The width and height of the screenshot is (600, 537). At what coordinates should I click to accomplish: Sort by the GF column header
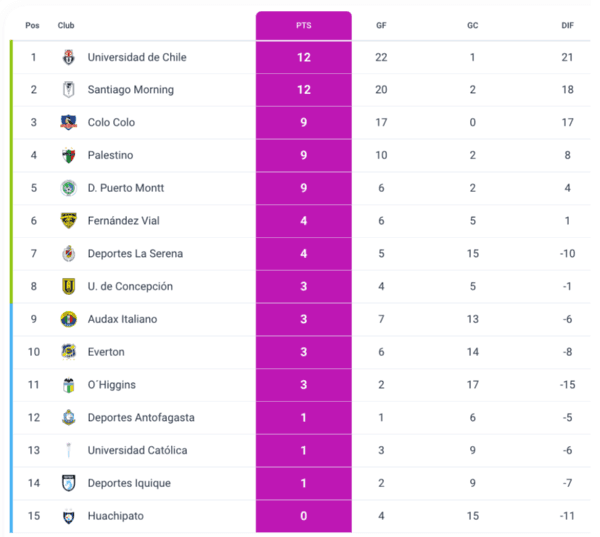pos(381,25)
